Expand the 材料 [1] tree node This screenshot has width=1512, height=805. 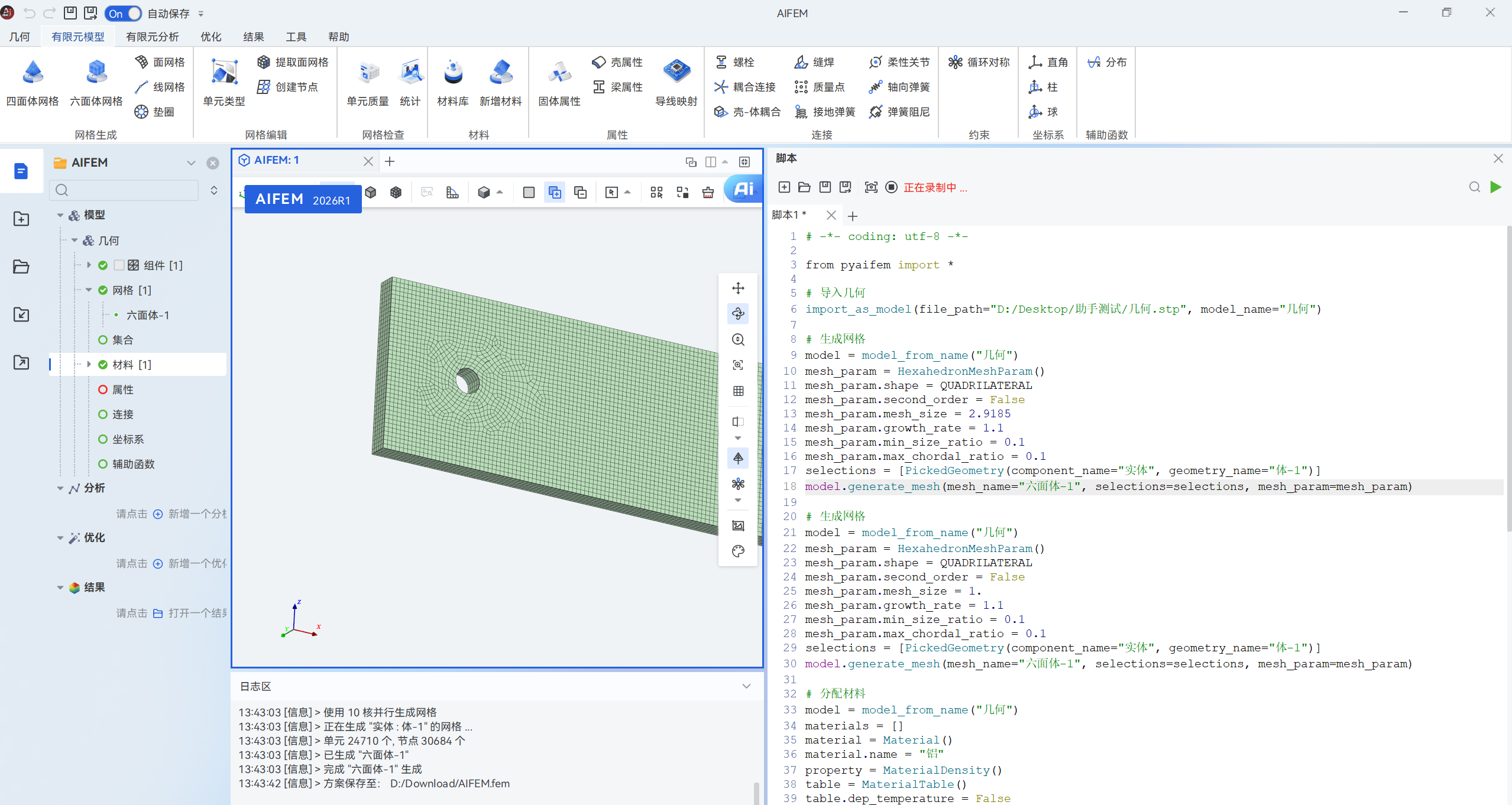[89, 365]
